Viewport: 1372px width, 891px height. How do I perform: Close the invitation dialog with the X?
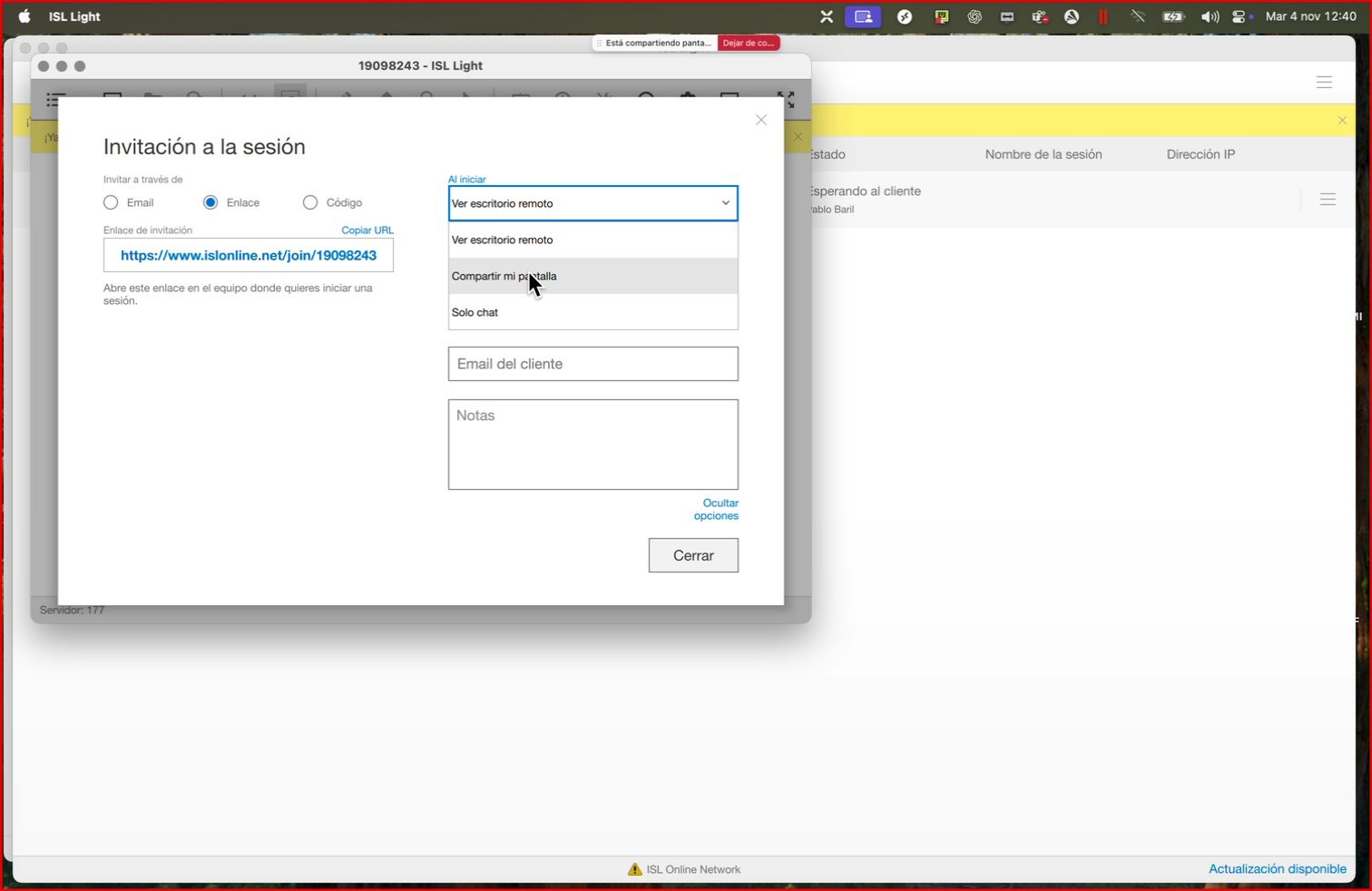(x=761, y=120)
